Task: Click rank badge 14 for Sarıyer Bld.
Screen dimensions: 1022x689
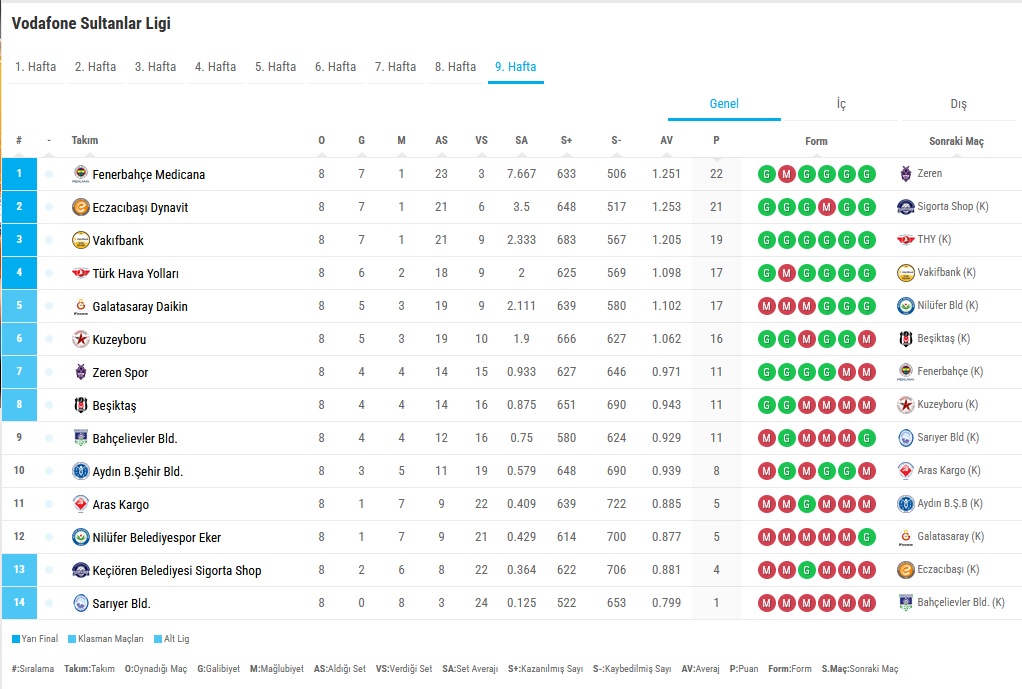Action: tap(20, 602)
